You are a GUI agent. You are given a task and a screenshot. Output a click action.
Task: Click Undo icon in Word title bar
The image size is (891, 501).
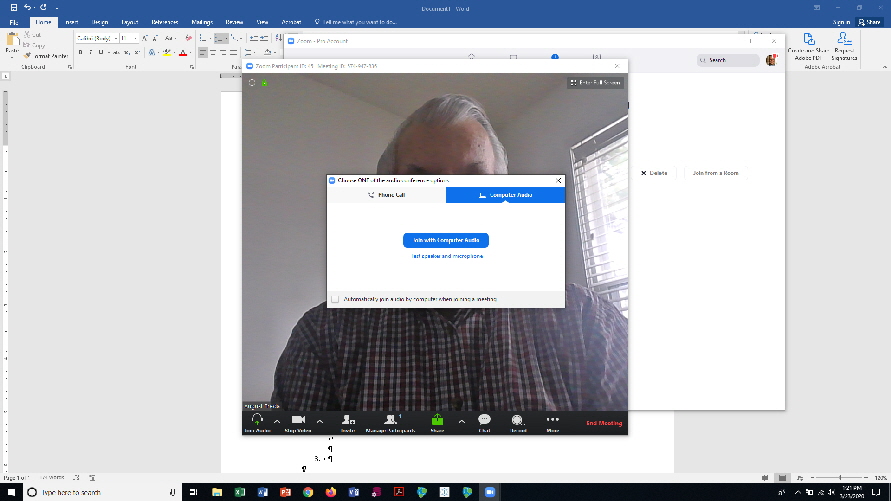click(27, 7)
